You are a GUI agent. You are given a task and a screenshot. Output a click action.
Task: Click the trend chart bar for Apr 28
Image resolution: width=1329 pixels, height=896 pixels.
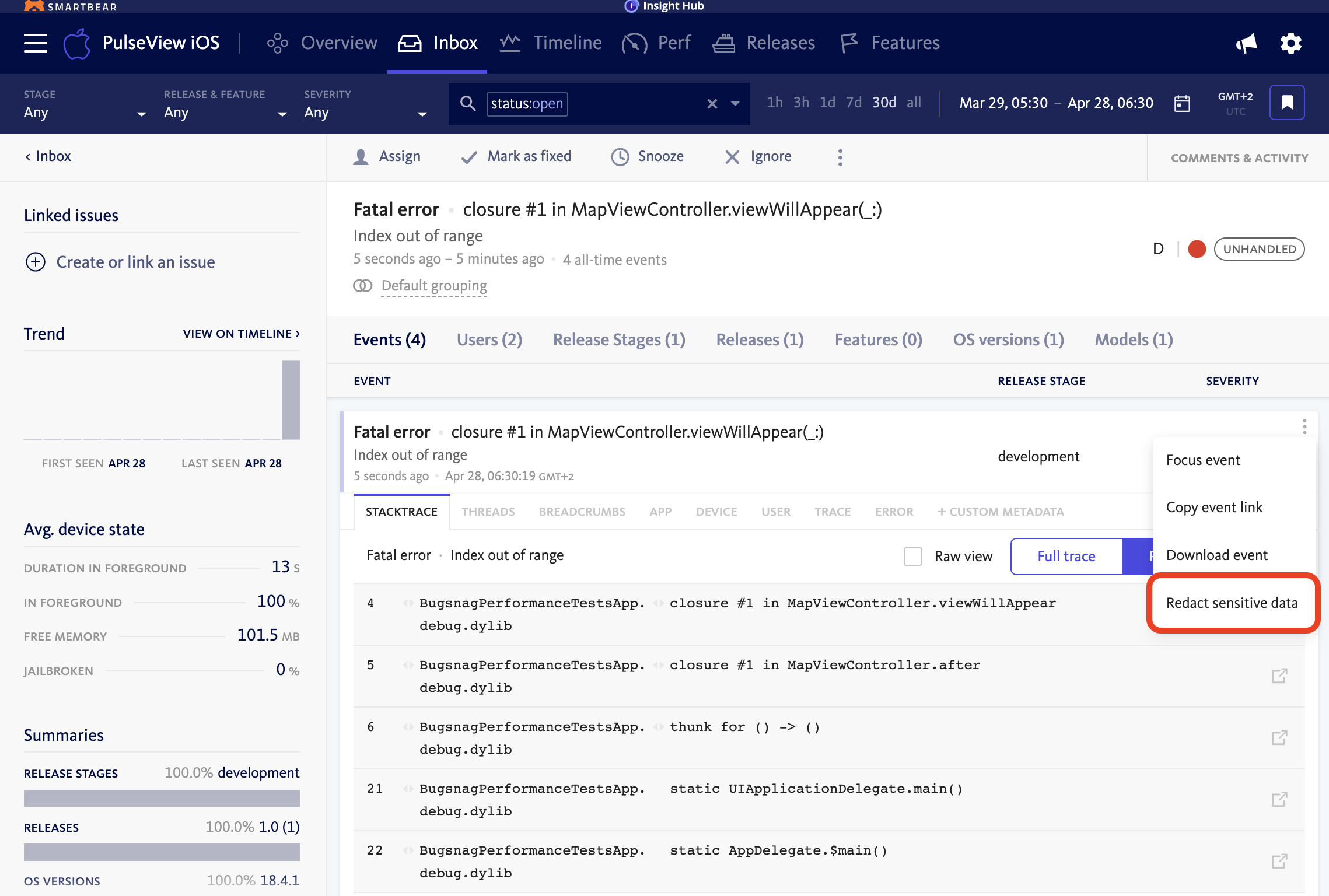[x=291, y=400]
